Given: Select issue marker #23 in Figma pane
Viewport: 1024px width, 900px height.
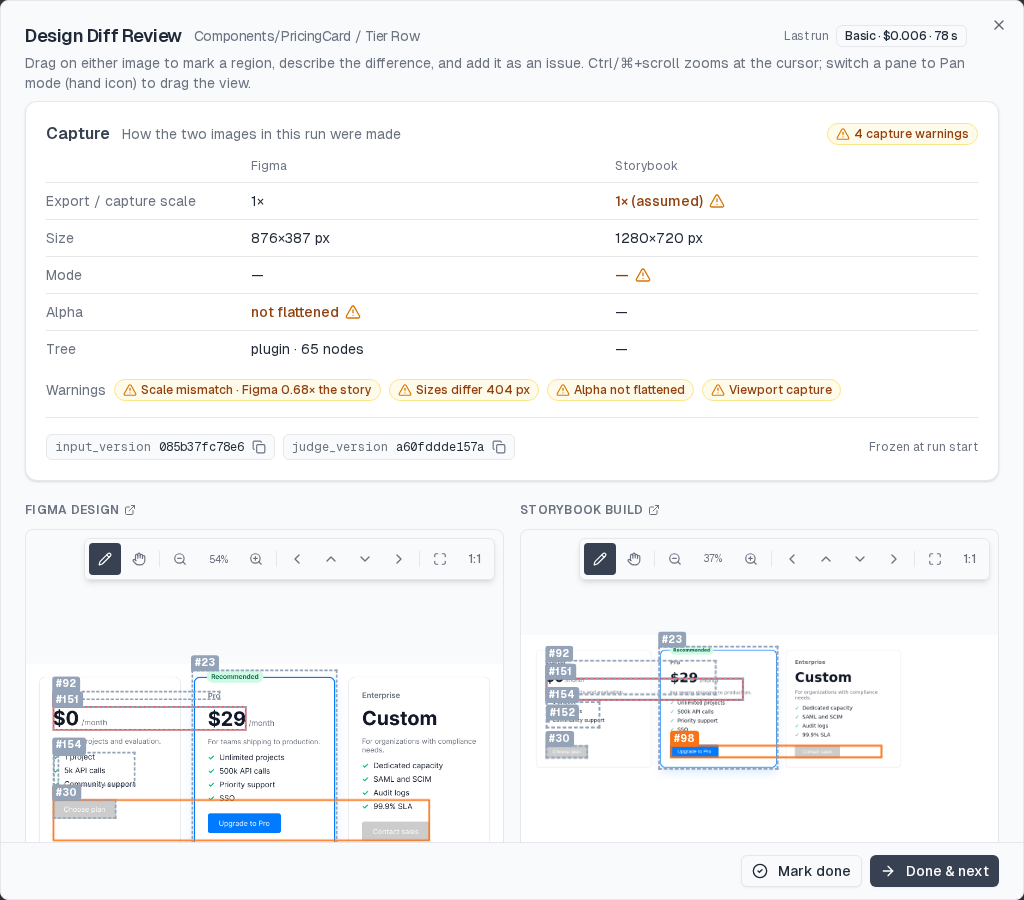Looking at the screenshot, I should click(205, 662).
